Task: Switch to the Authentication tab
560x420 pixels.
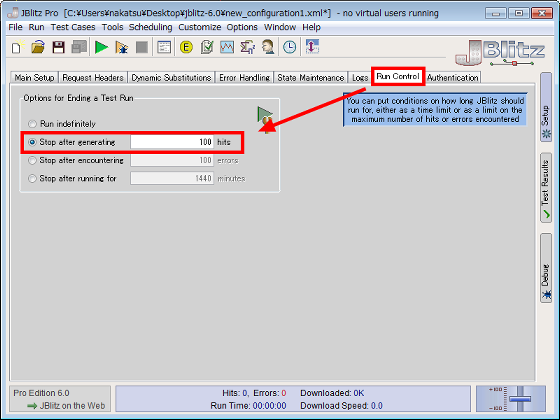Action: tap(452, 78)
